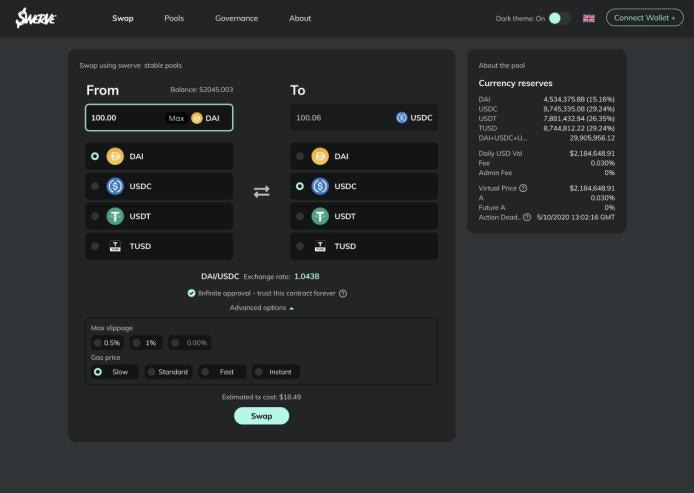
Task: Click the TUSD icon in To list
Action: pos(320,246)
